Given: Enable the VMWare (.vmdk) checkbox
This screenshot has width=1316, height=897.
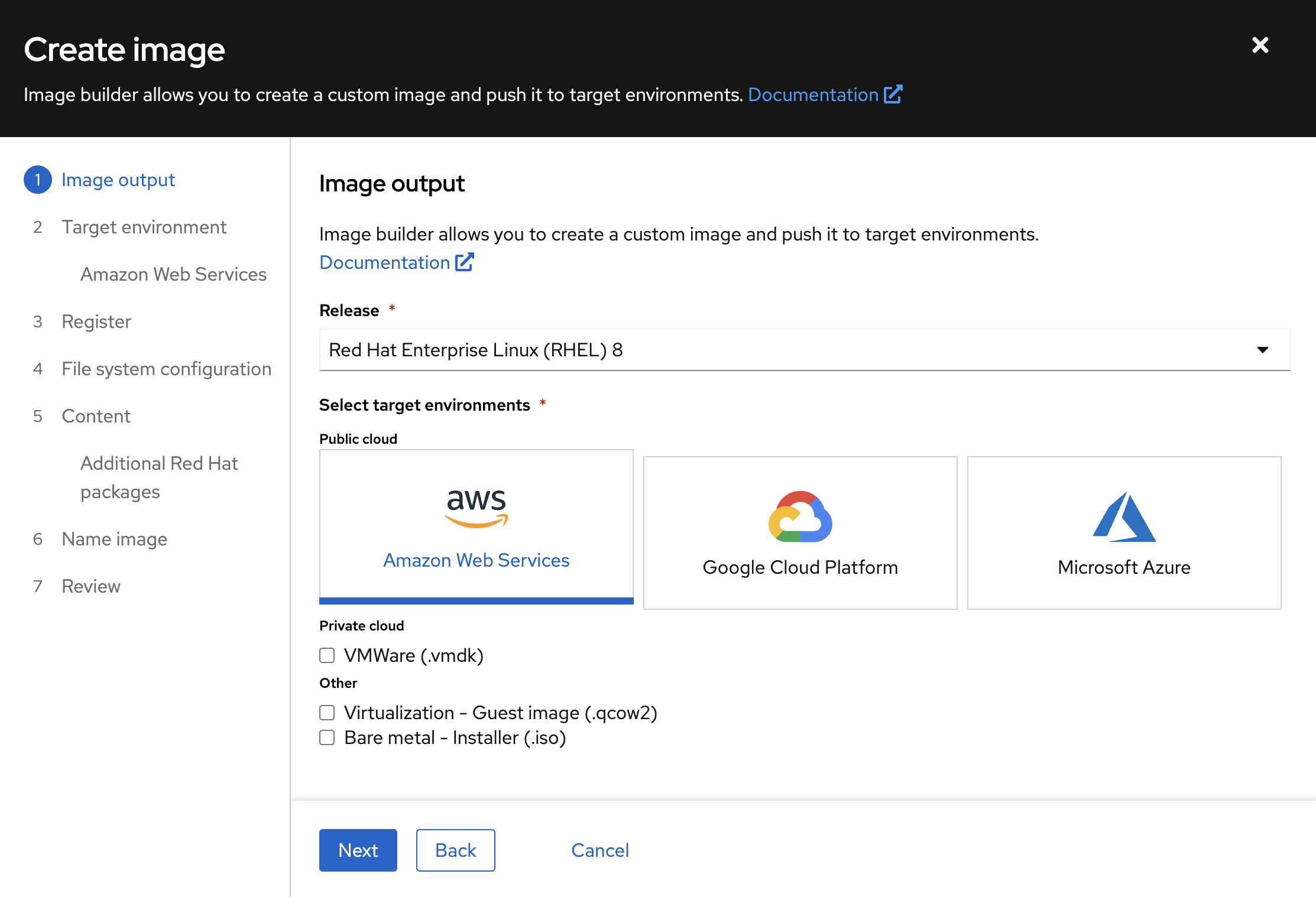Looking at the screenshot, I should pos(327,655).
